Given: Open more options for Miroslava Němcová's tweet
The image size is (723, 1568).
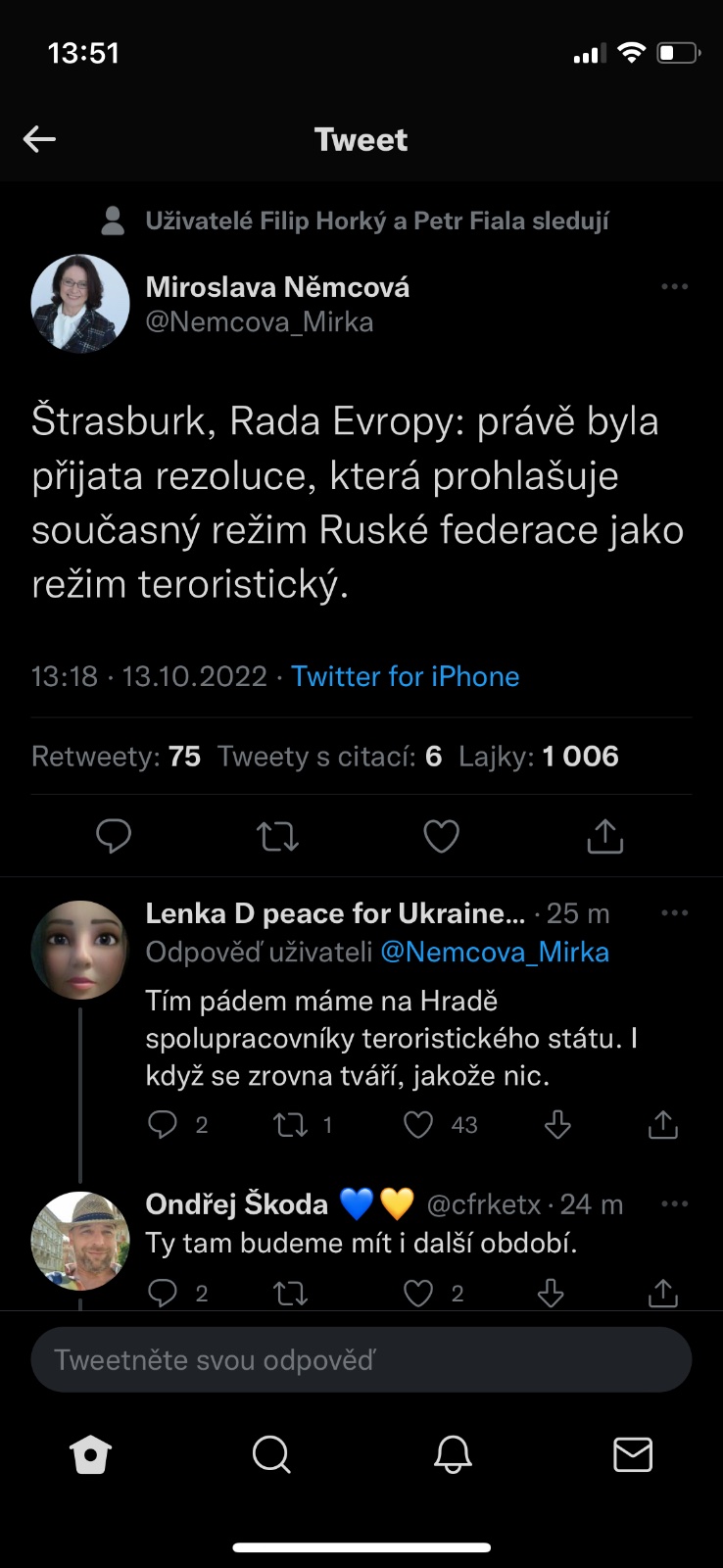Looking at the screenshot, I should (x=674, y=287).
